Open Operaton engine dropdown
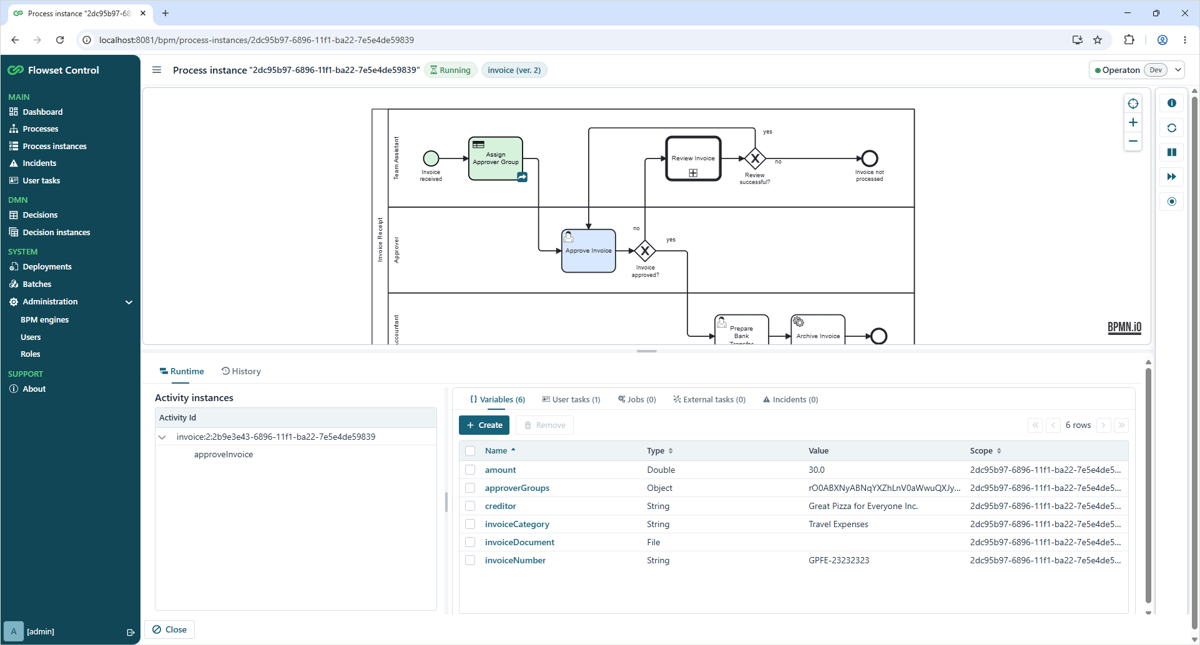 (1138, 70)
